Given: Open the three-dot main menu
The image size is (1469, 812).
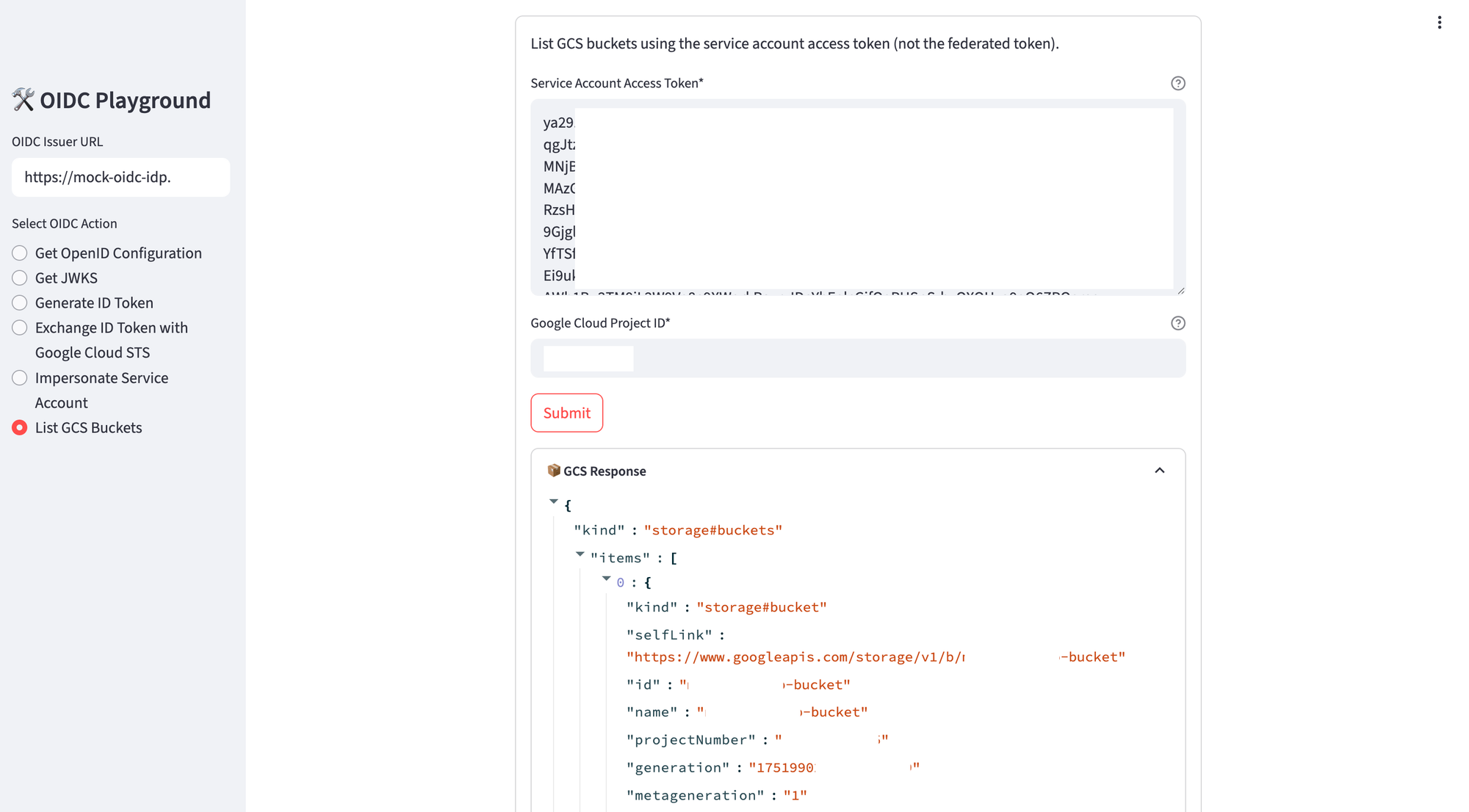Looking at the screenshot, I should click(1440, 23).
